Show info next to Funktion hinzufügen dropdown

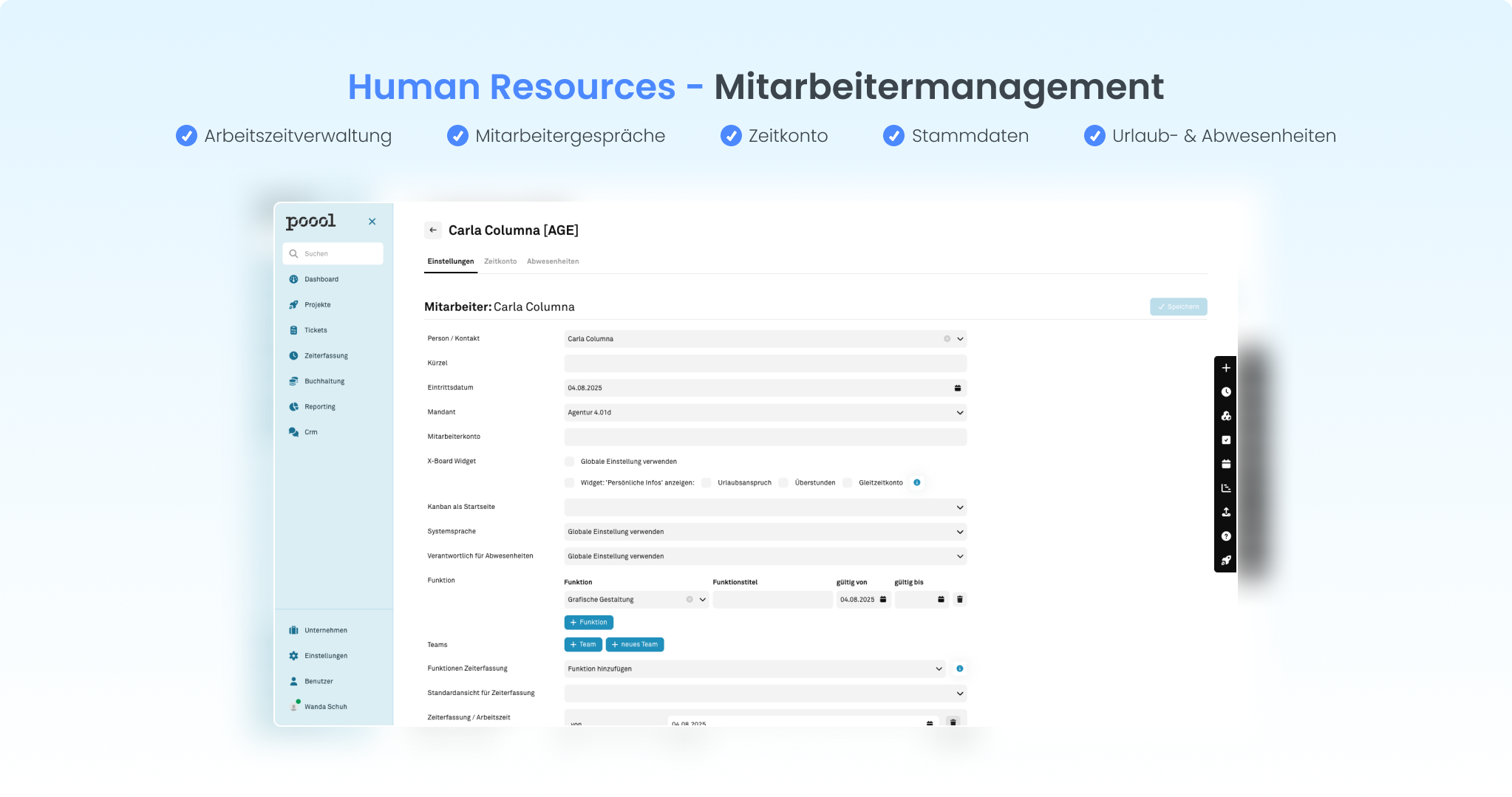pyautogui.click(x=959, y=668)
